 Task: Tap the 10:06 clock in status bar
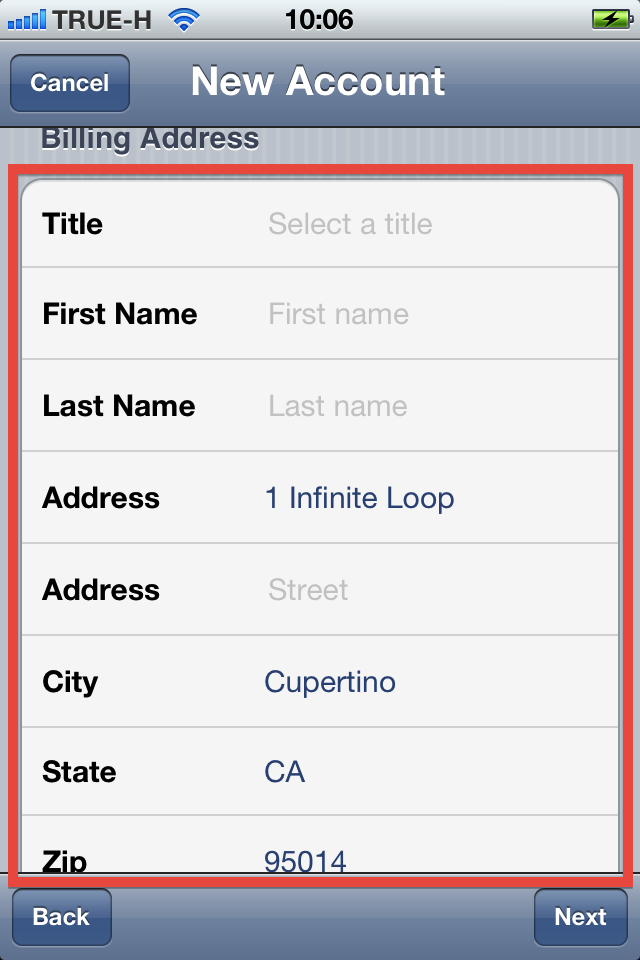point(319,20)
